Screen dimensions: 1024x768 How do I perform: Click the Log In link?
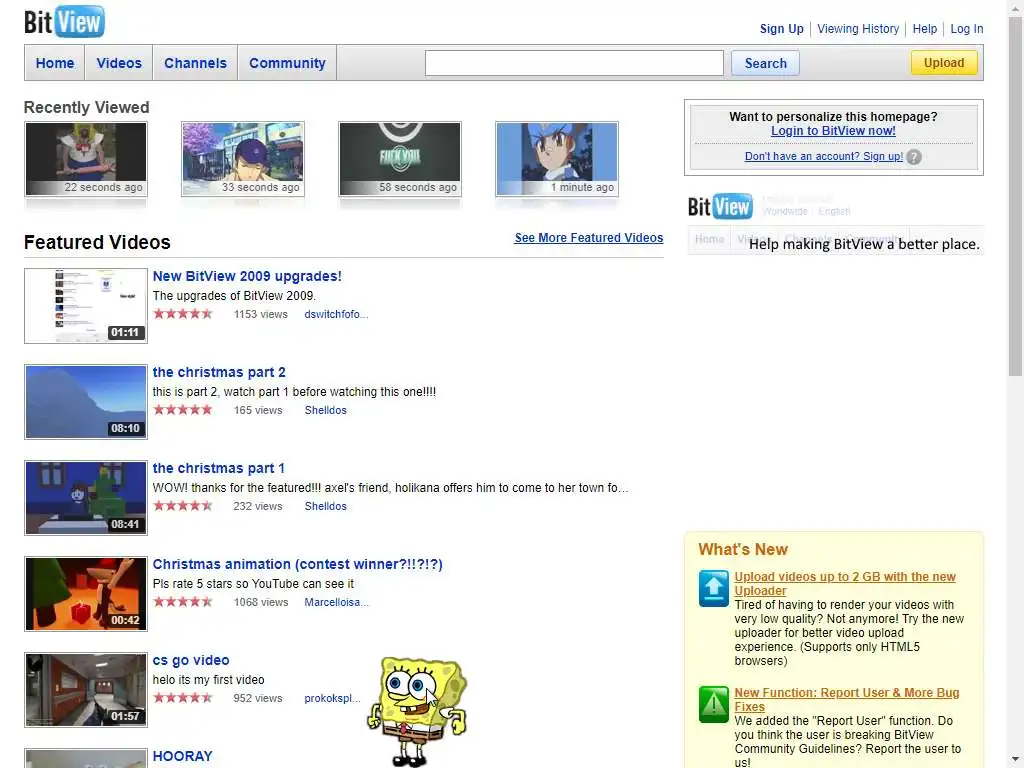coord(967,29)
